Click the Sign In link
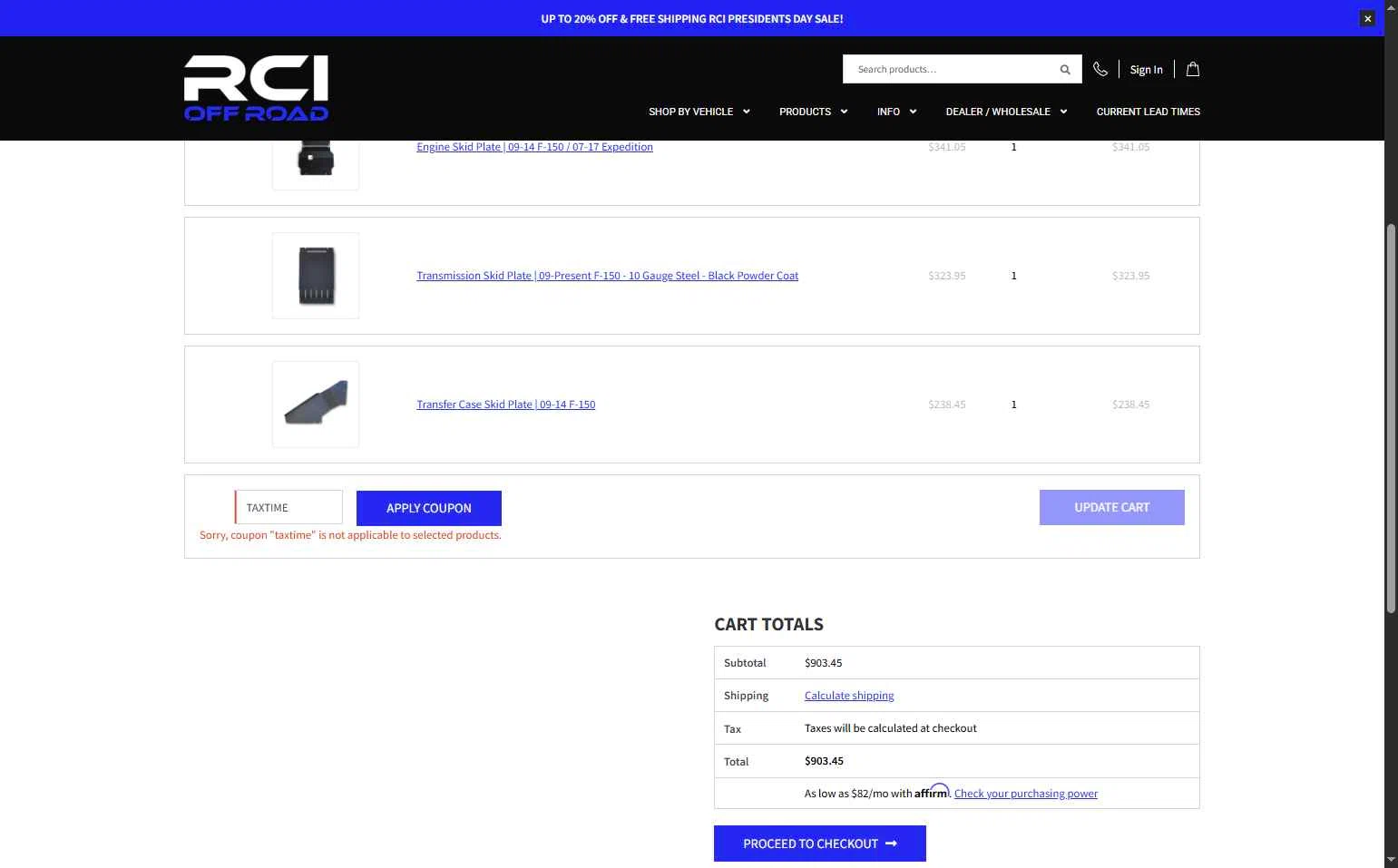This screenshot has height=868, width=1398. tap(1146, 70)
